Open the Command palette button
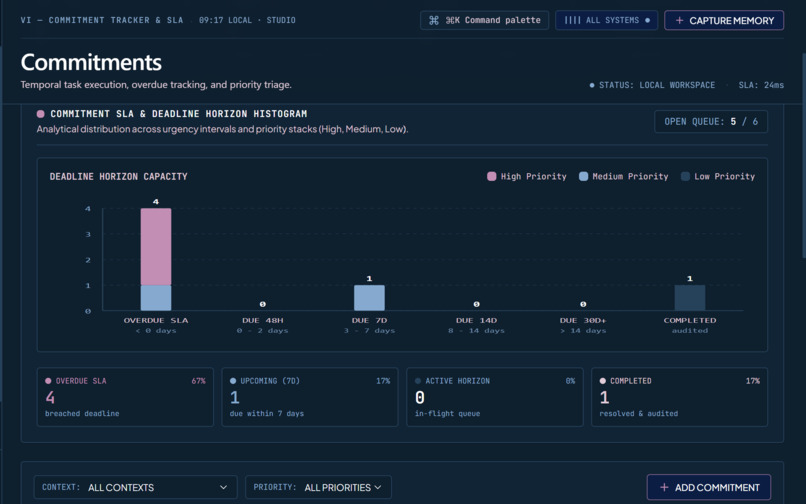The width and height of the screenshot is (806, 504). coord(484,21)
